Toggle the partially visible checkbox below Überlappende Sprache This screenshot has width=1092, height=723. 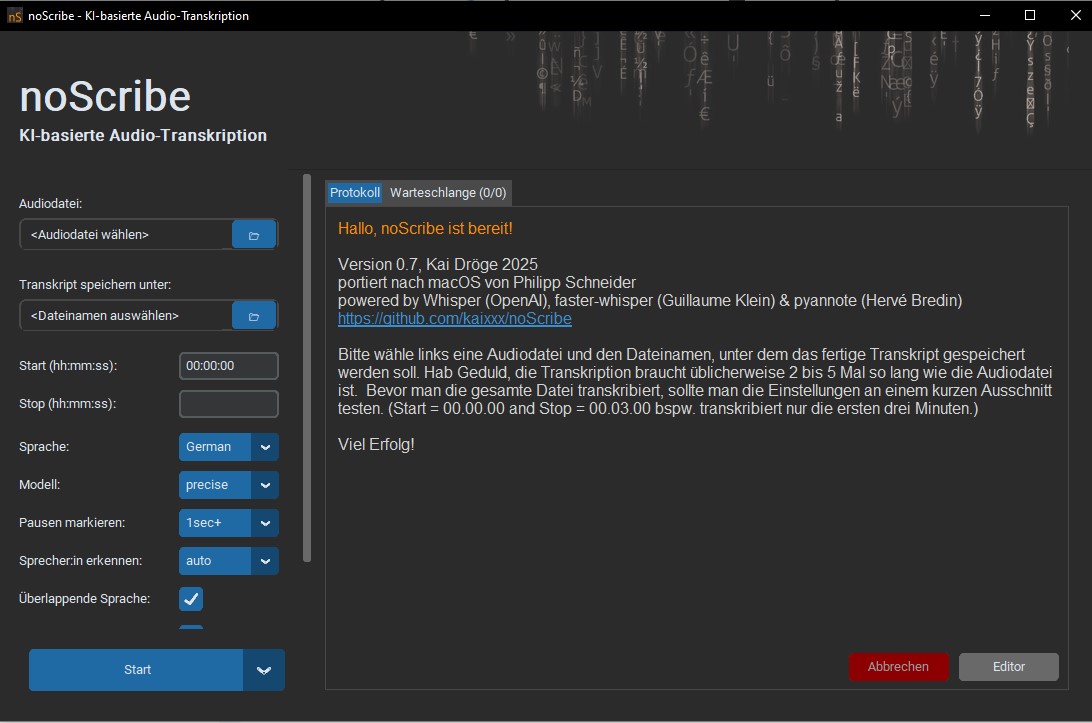click(x=191, y=629)
